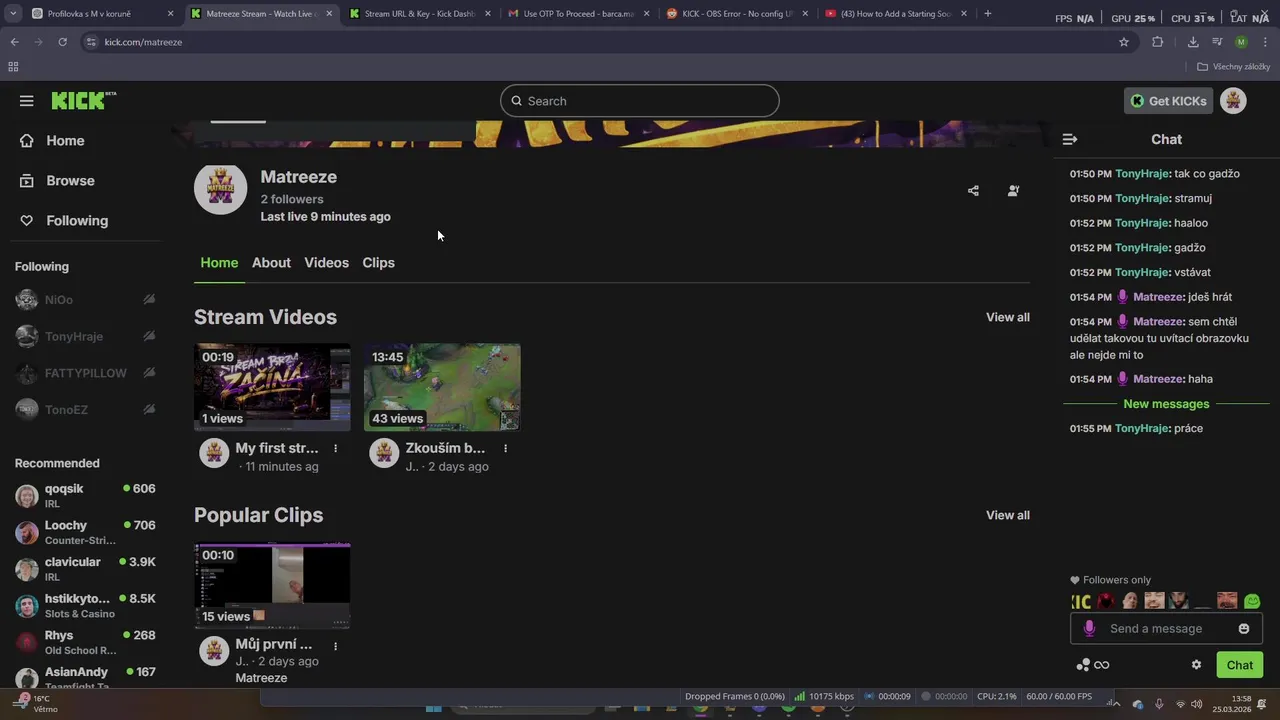Open a new browser tab
This screenshot has width=1280, height=720.
(988, 14)
